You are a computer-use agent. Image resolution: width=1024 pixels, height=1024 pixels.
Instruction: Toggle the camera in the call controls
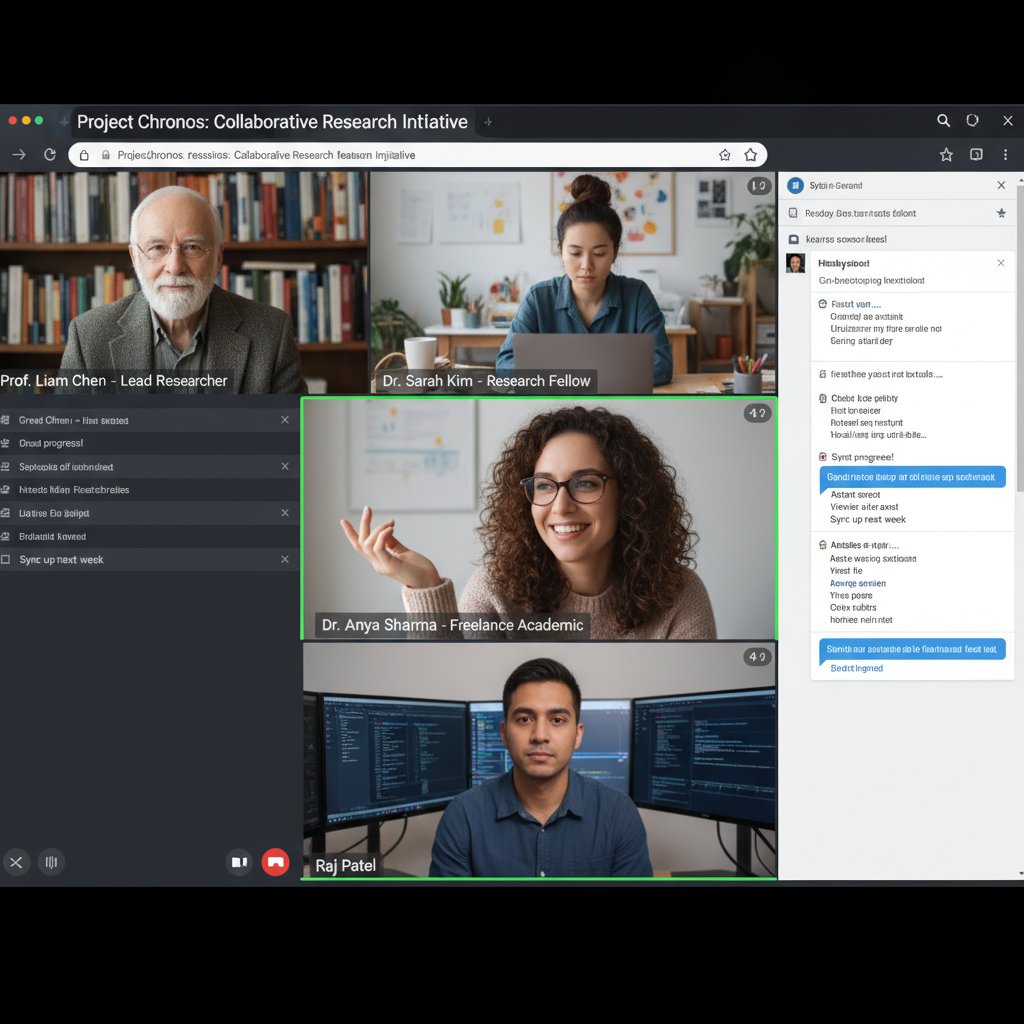click(x=239, y=862)
